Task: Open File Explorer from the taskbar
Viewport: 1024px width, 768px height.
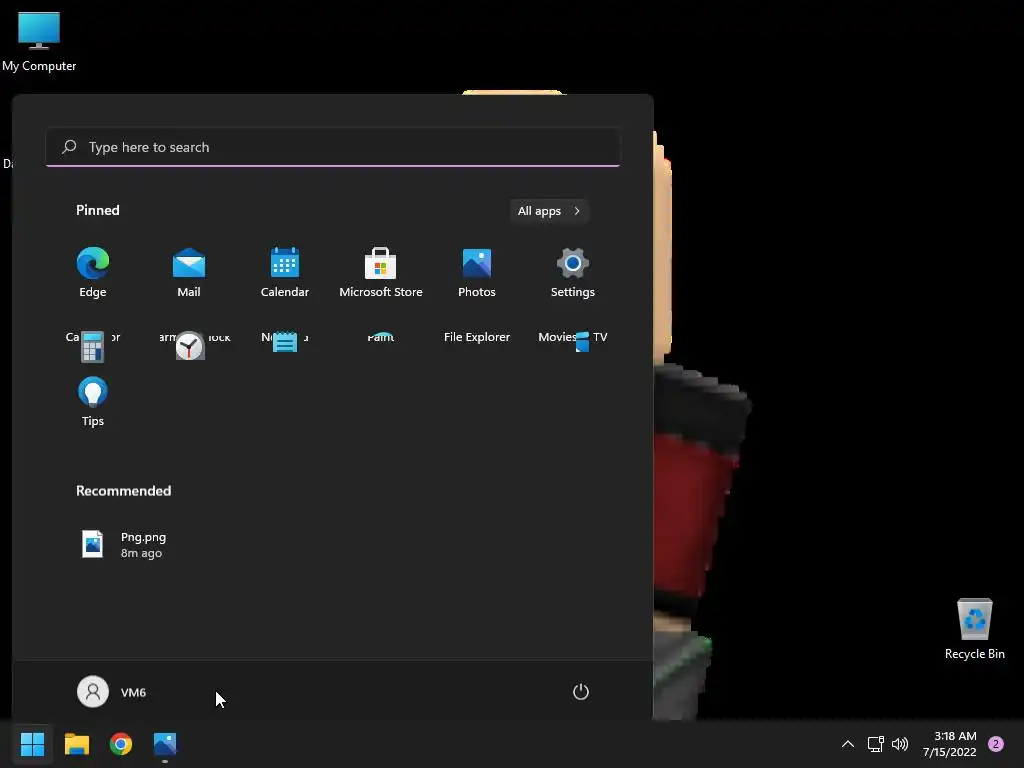Action: pos(77,744)
